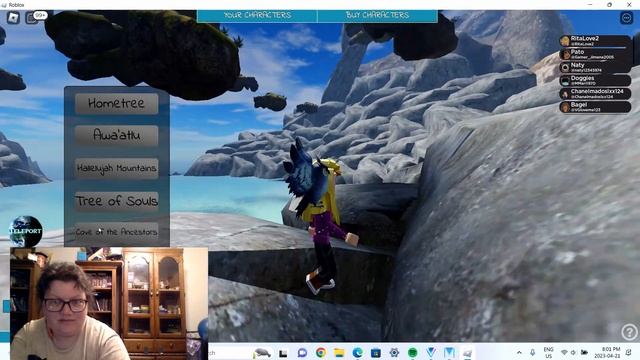Open the three-dots options icon
Viewport: 640px width, 360px height.
click(x=627, y=18)
